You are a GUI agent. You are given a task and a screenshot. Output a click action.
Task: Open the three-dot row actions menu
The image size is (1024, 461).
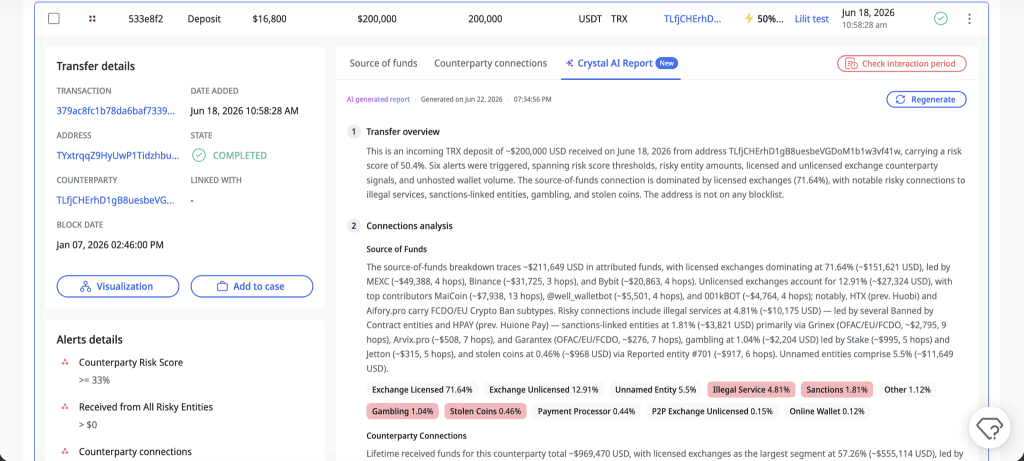[x=969, y=19]
